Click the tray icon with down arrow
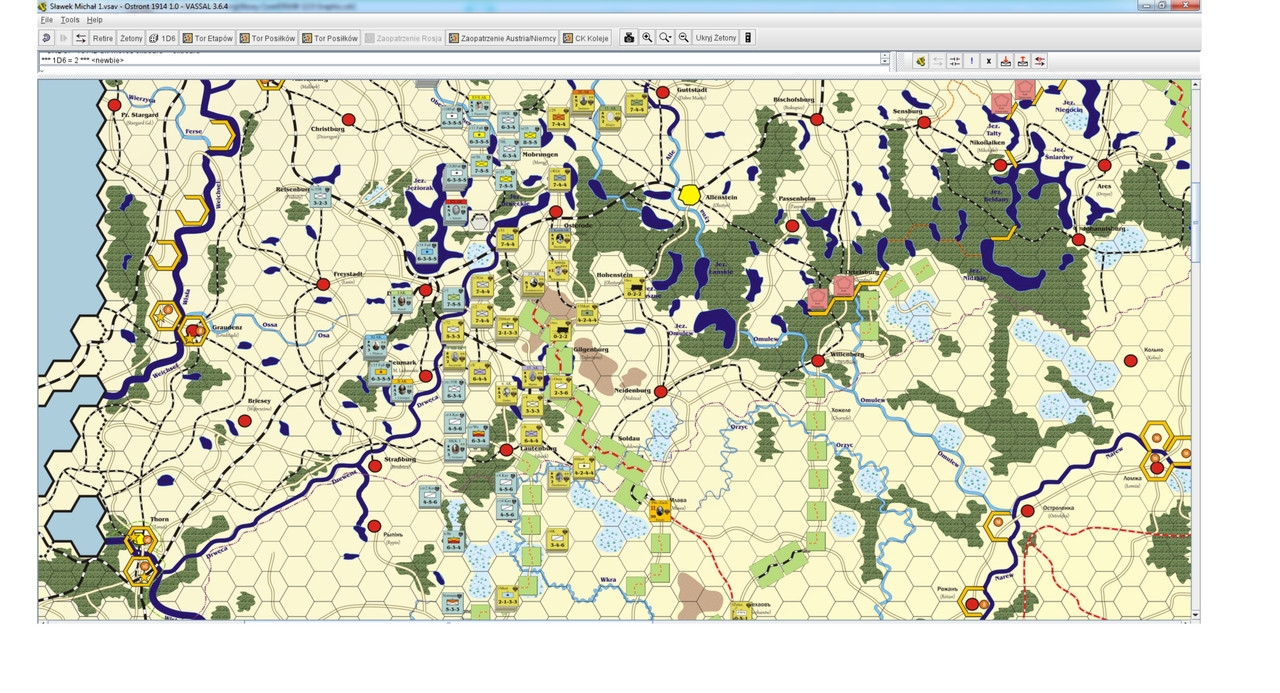Screen dimensions: 1280x693 1006,61
